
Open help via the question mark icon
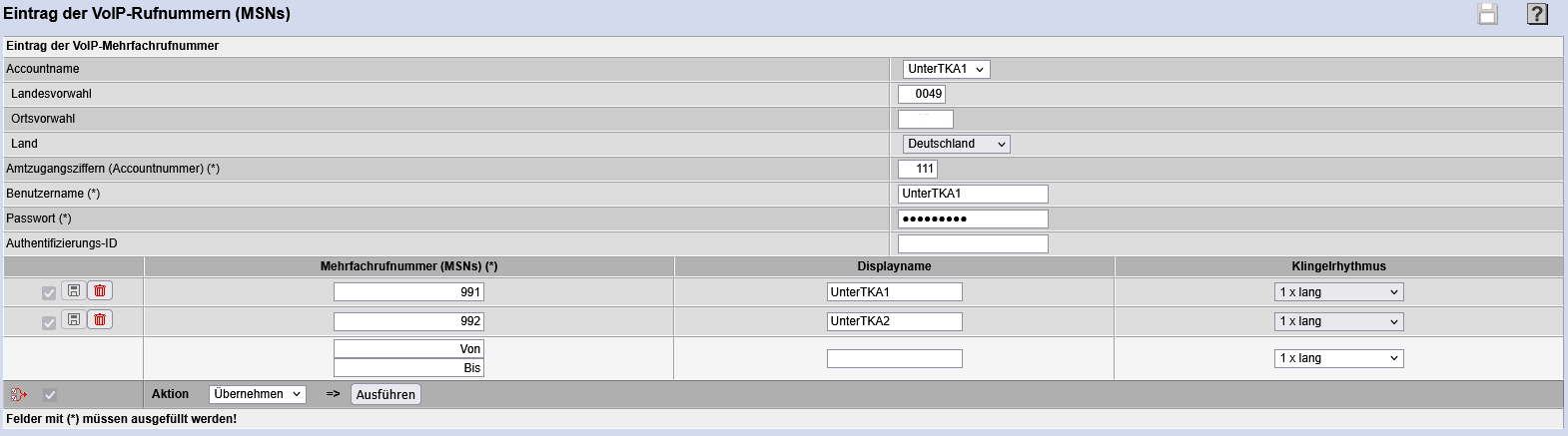[1537, 14]
